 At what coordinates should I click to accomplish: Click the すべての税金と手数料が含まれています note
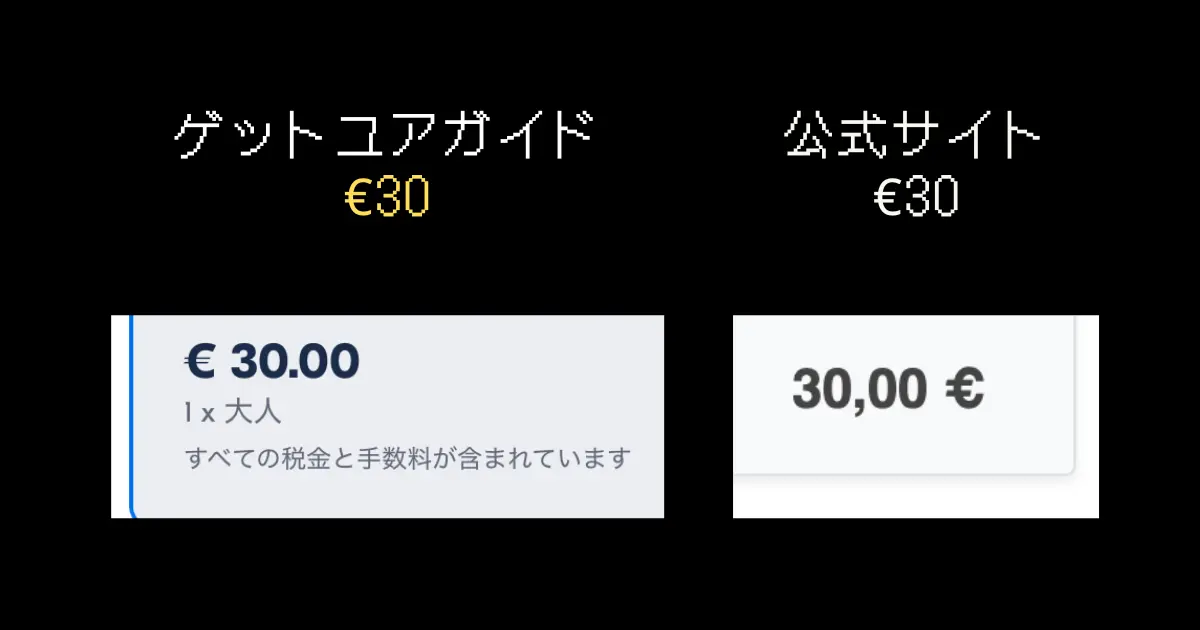[408, 458]
